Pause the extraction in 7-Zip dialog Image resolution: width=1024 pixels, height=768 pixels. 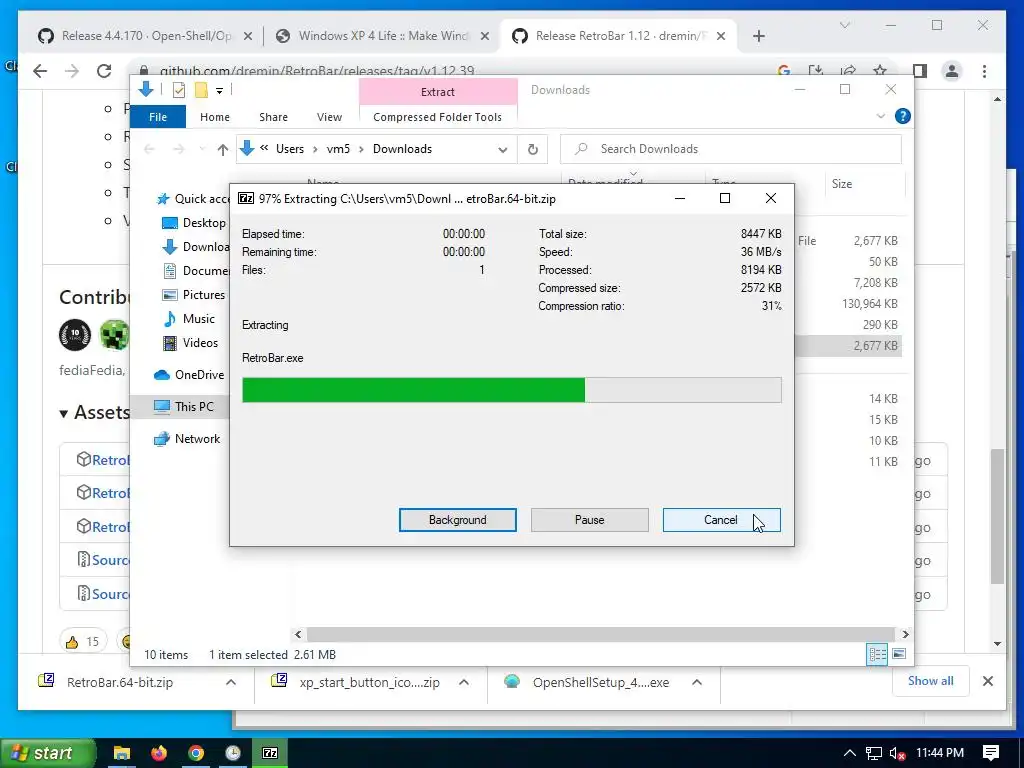[589, 520]
